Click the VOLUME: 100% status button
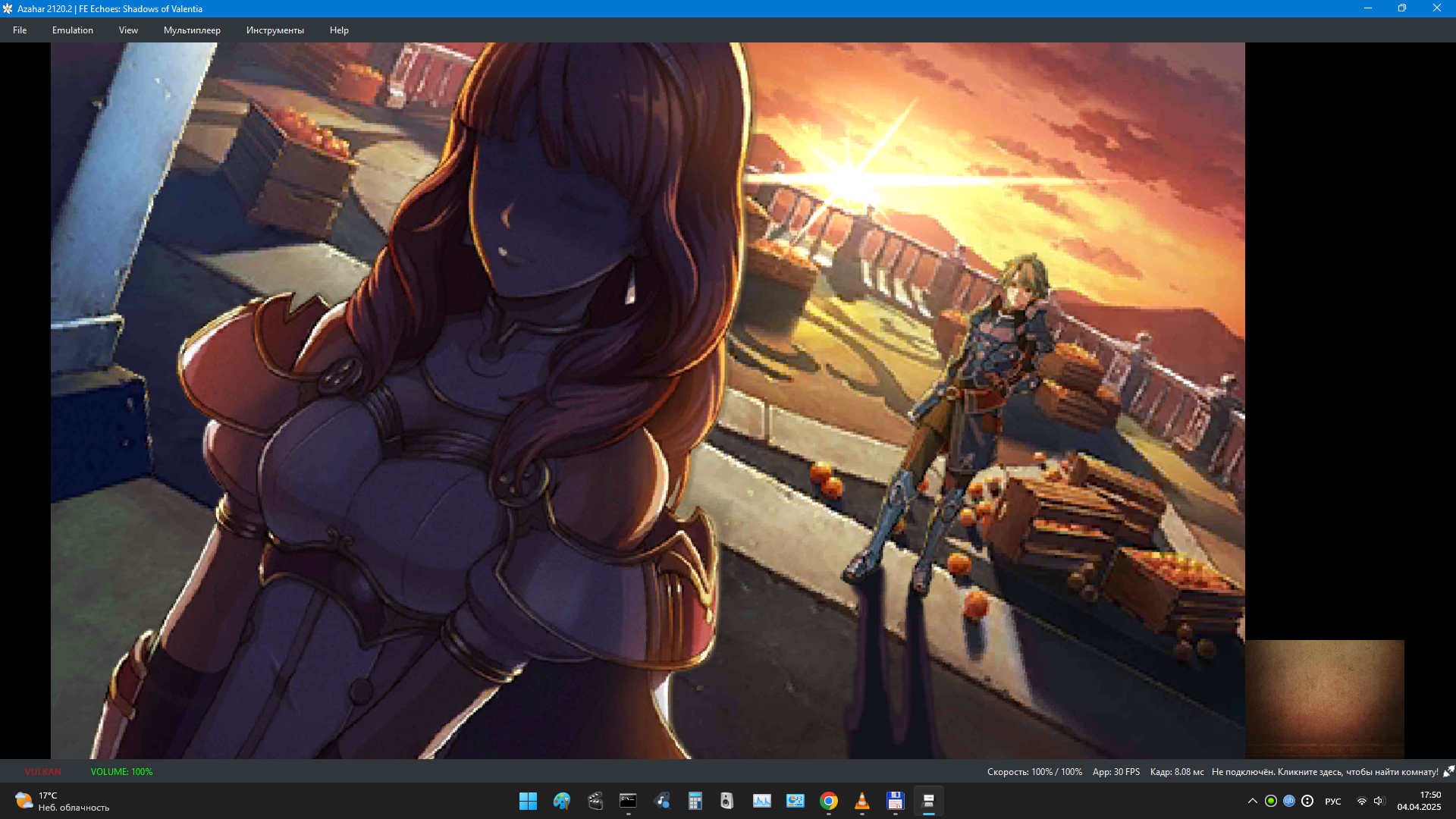 click(x=121, y=771)
